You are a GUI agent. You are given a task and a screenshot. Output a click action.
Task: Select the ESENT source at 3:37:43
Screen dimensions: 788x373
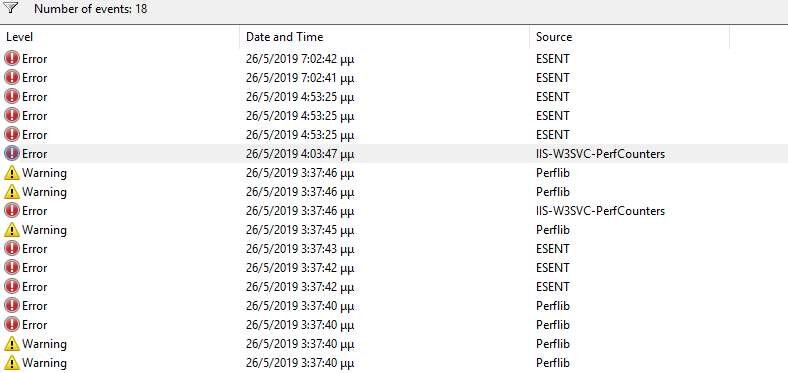pyautogui.click(x=553, y=249)
